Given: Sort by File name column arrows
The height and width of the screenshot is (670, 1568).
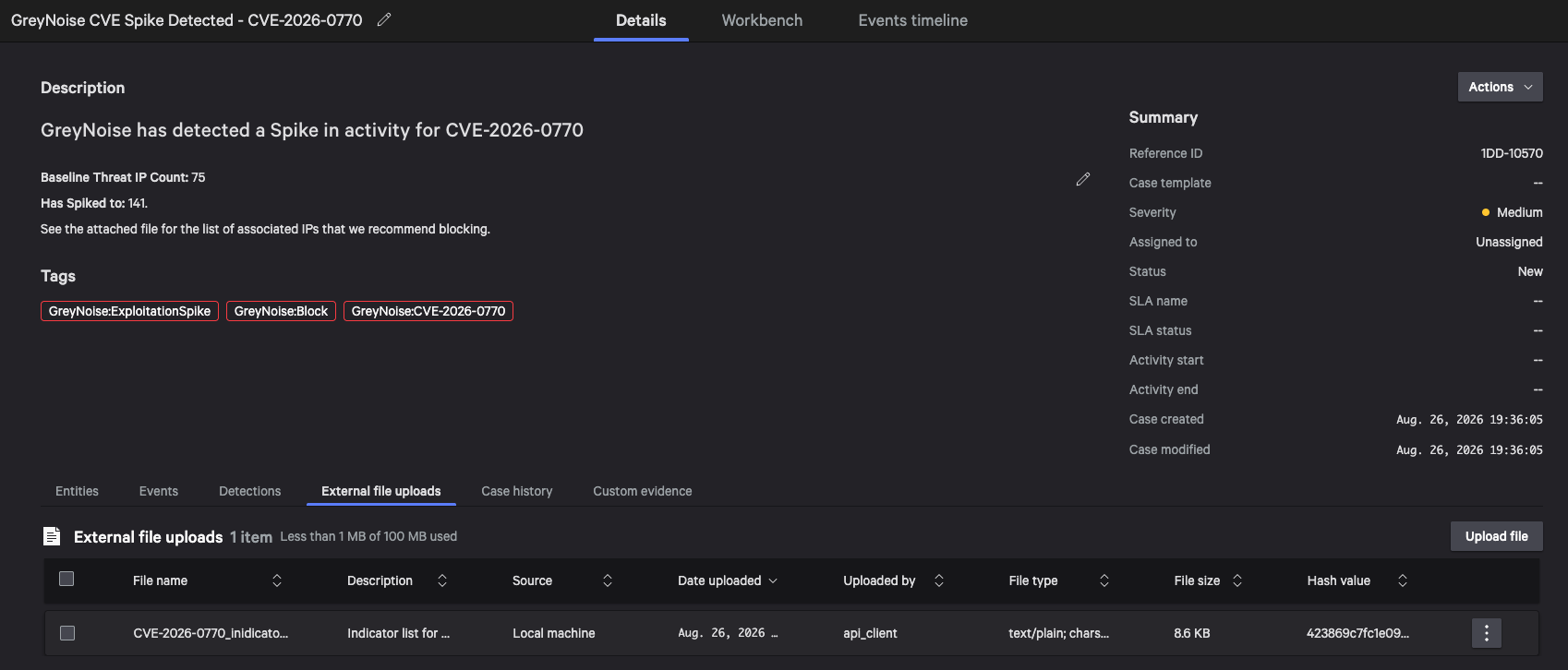Looking at the screenshot, I should [x=277, y=580].
